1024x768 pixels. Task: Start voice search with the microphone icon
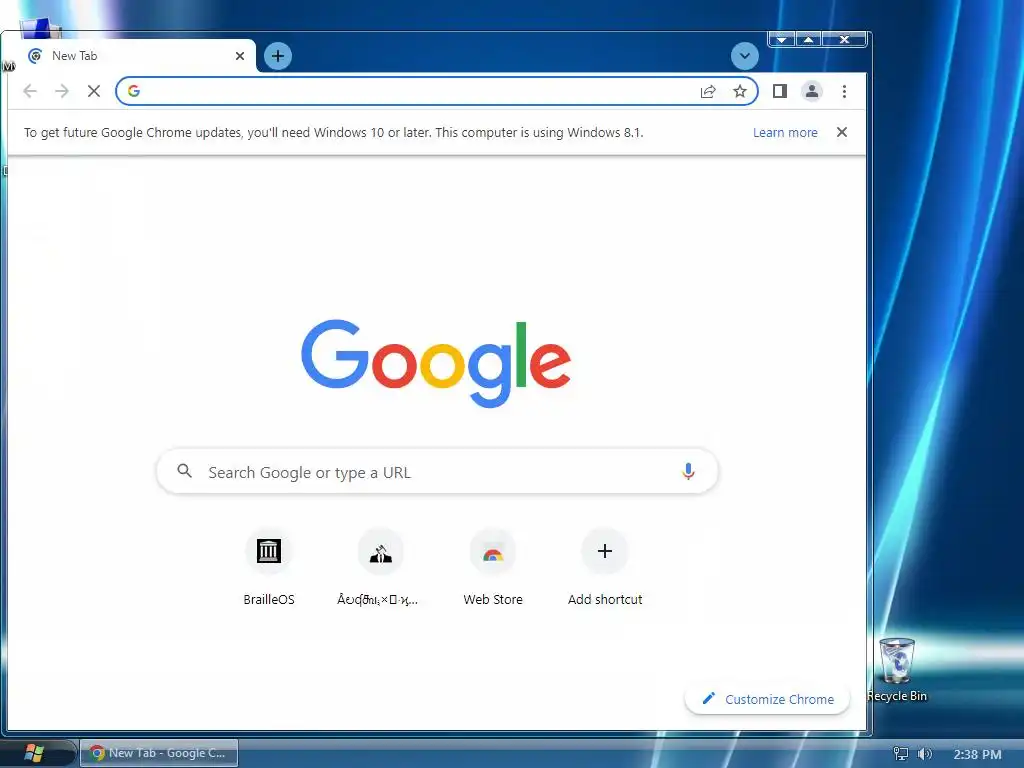688,472
